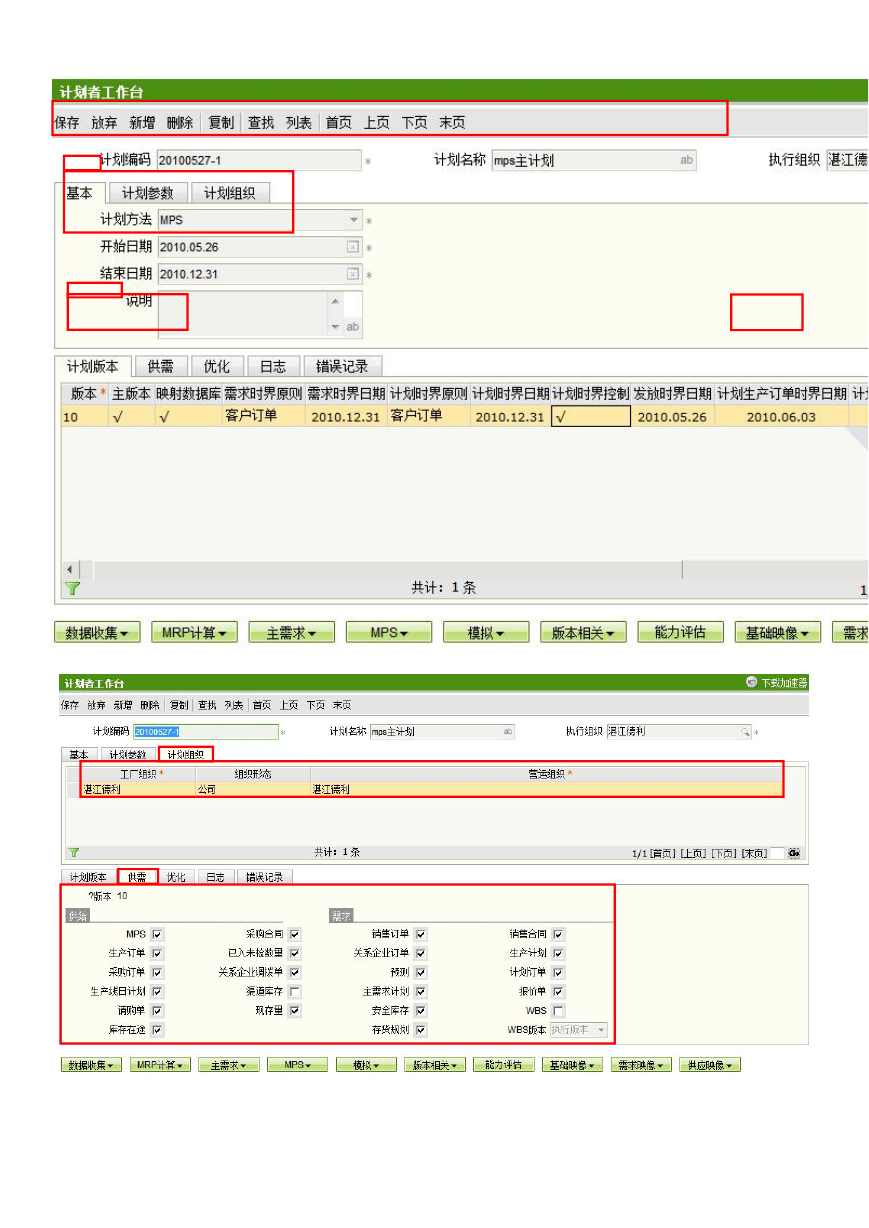869x1228 pixels.
Task: Click 新增 in the upper toolbar
Action: tap(142, 122)
